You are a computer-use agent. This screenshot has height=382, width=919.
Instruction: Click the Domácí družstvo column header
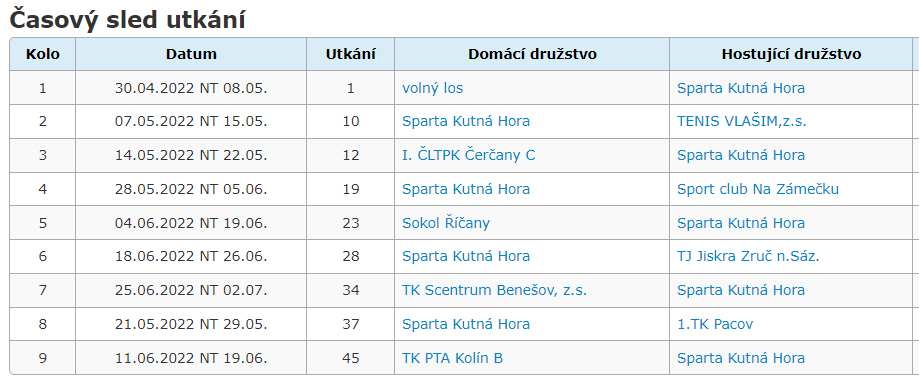(532, 54)
